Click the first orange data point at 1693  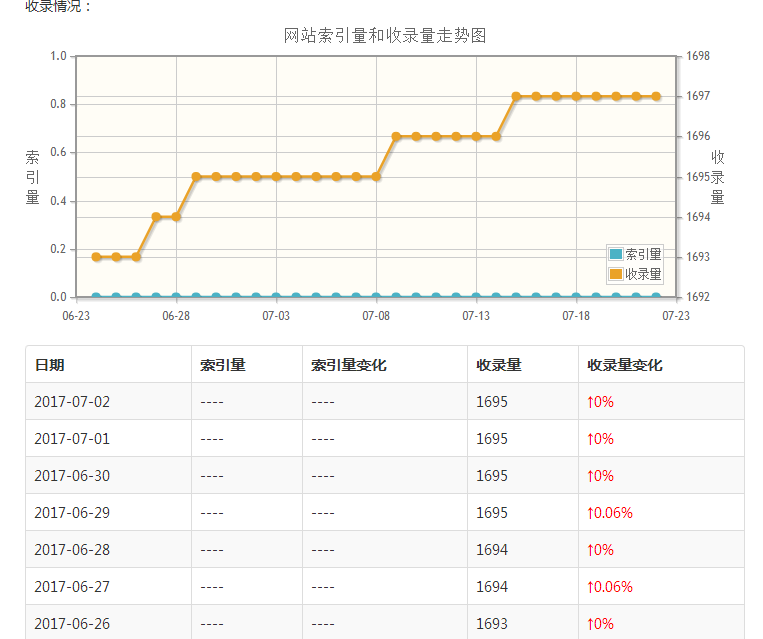click(x=96, y=257)
